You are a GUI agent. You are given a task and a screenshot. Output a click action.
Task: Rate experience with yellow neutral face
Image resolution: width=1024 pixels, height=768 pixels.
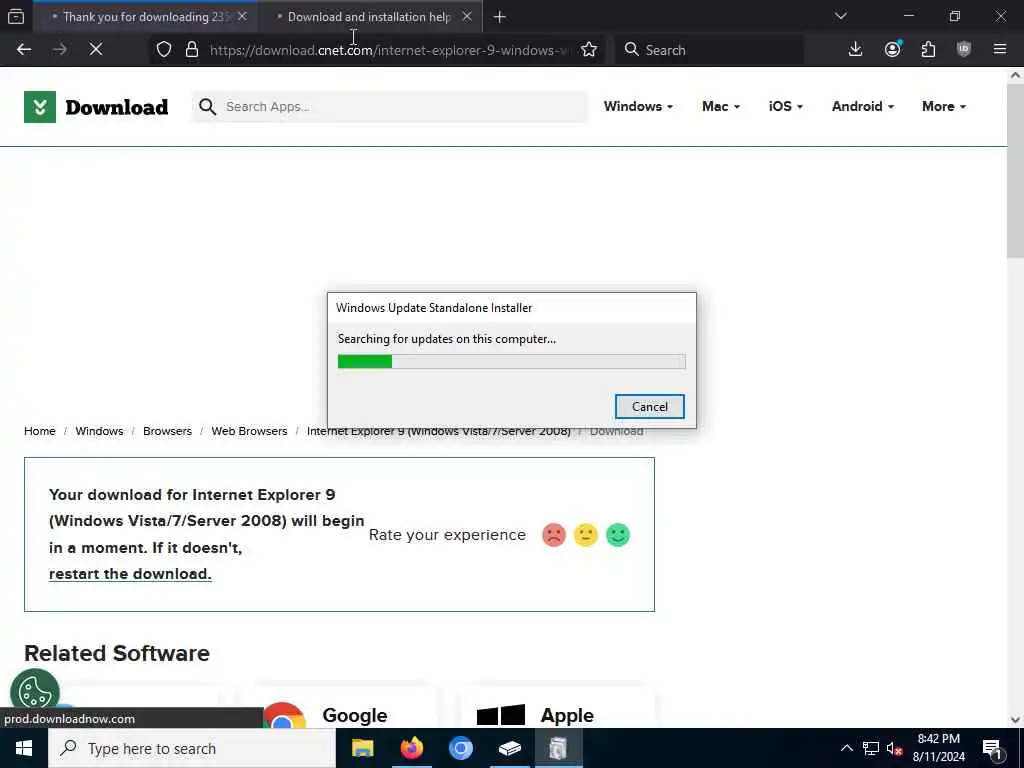pyautogui.click(x=585, y=535)
